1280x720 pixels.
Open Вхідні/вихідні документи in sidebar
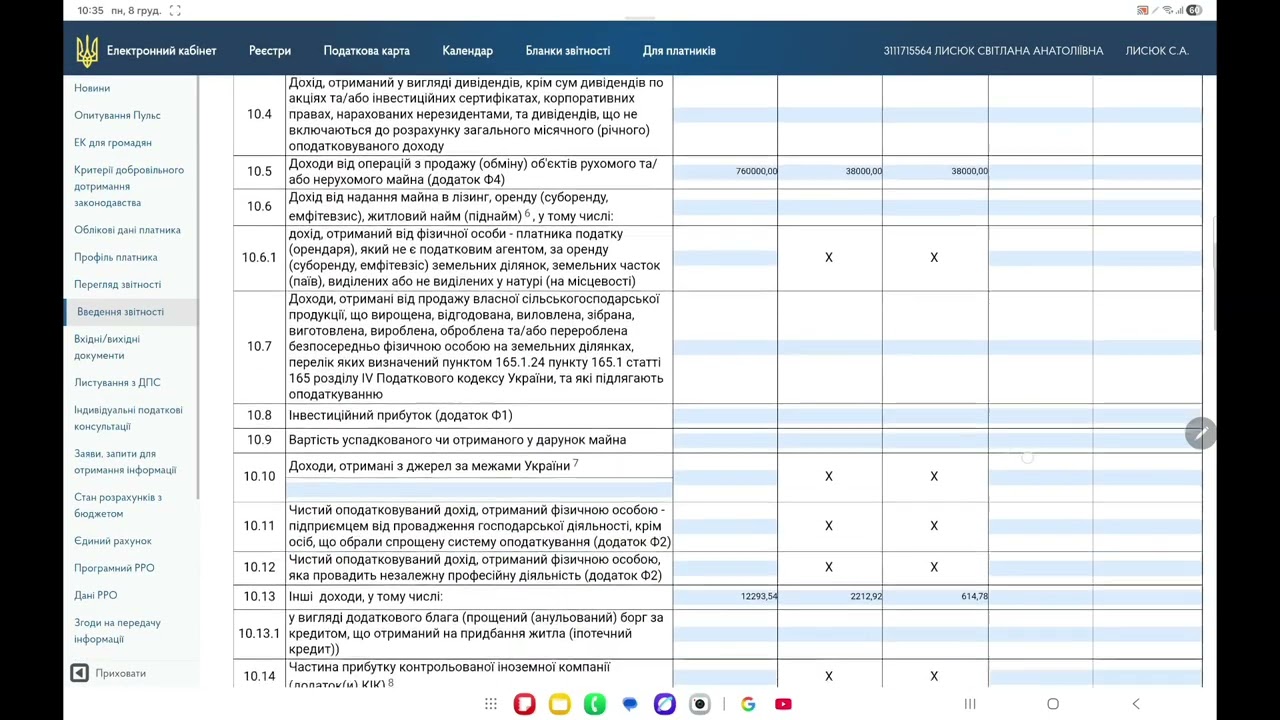coord(107,347)
